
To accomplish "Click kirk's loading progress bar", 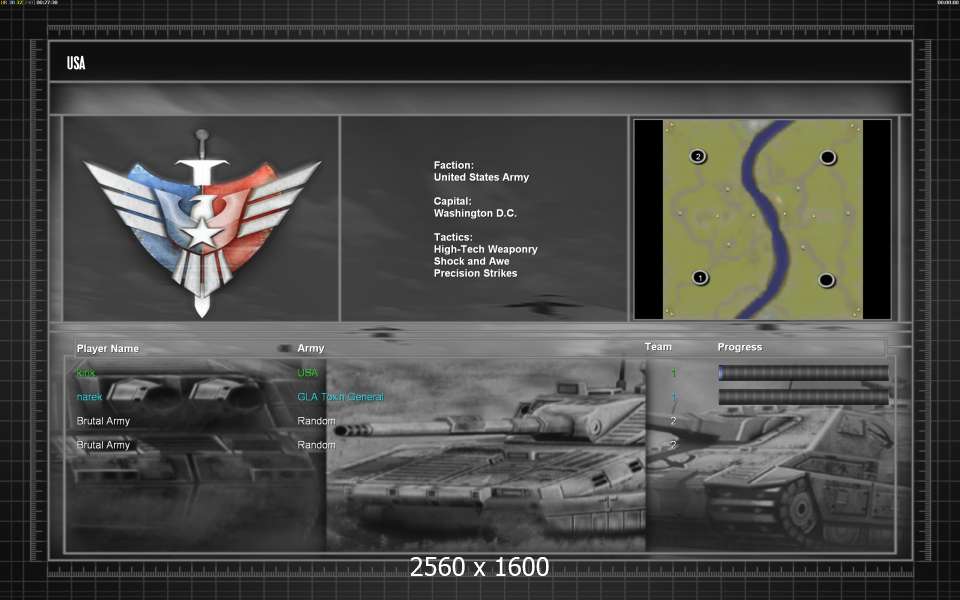I will 803,373.
